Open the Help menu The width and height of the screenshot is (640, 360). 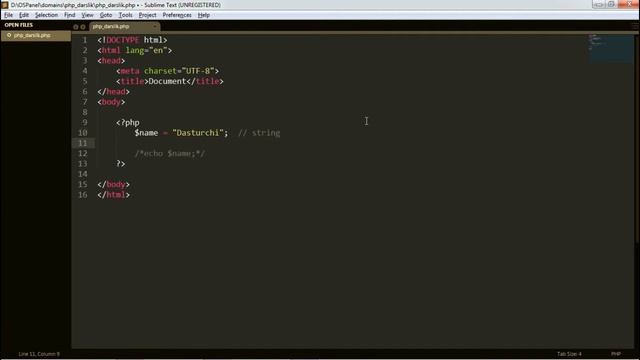pos(204,15)
